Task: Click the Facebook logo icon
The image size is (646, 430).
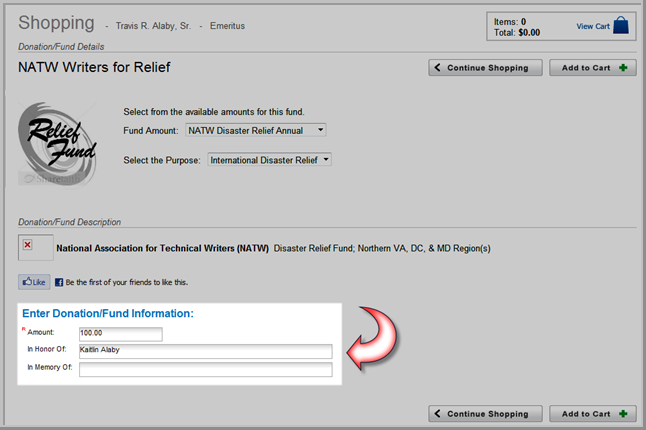Action: (59, 283)
